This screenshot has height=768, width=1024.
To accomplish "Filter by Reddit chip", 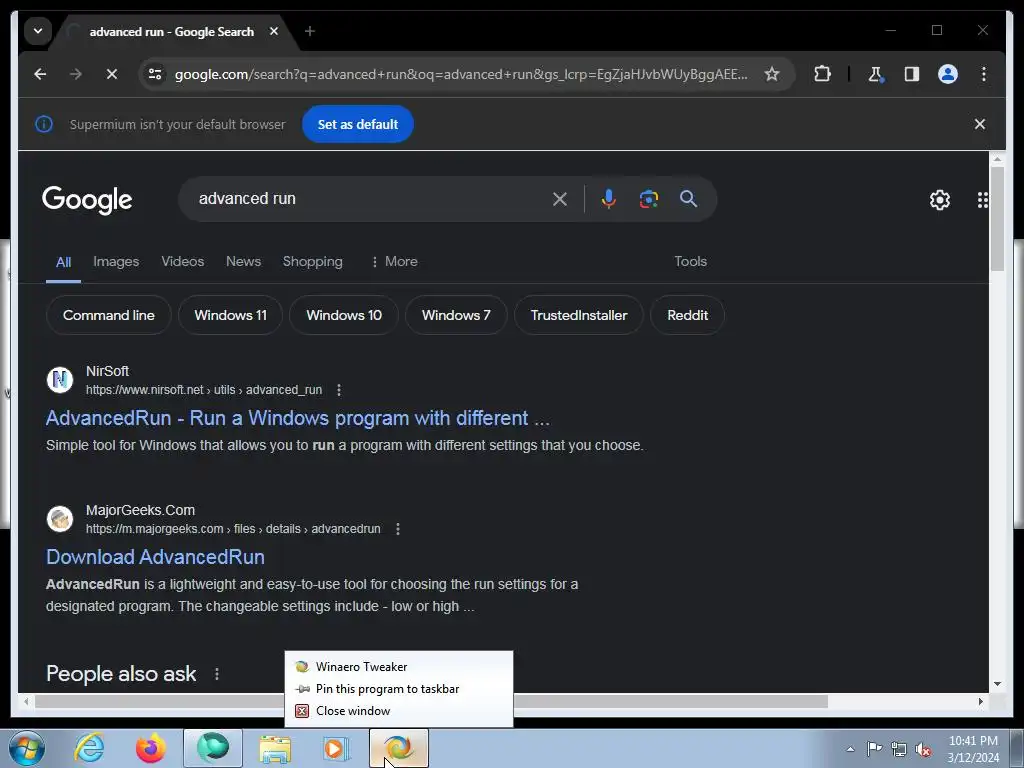I will click(x=688, y=315).
